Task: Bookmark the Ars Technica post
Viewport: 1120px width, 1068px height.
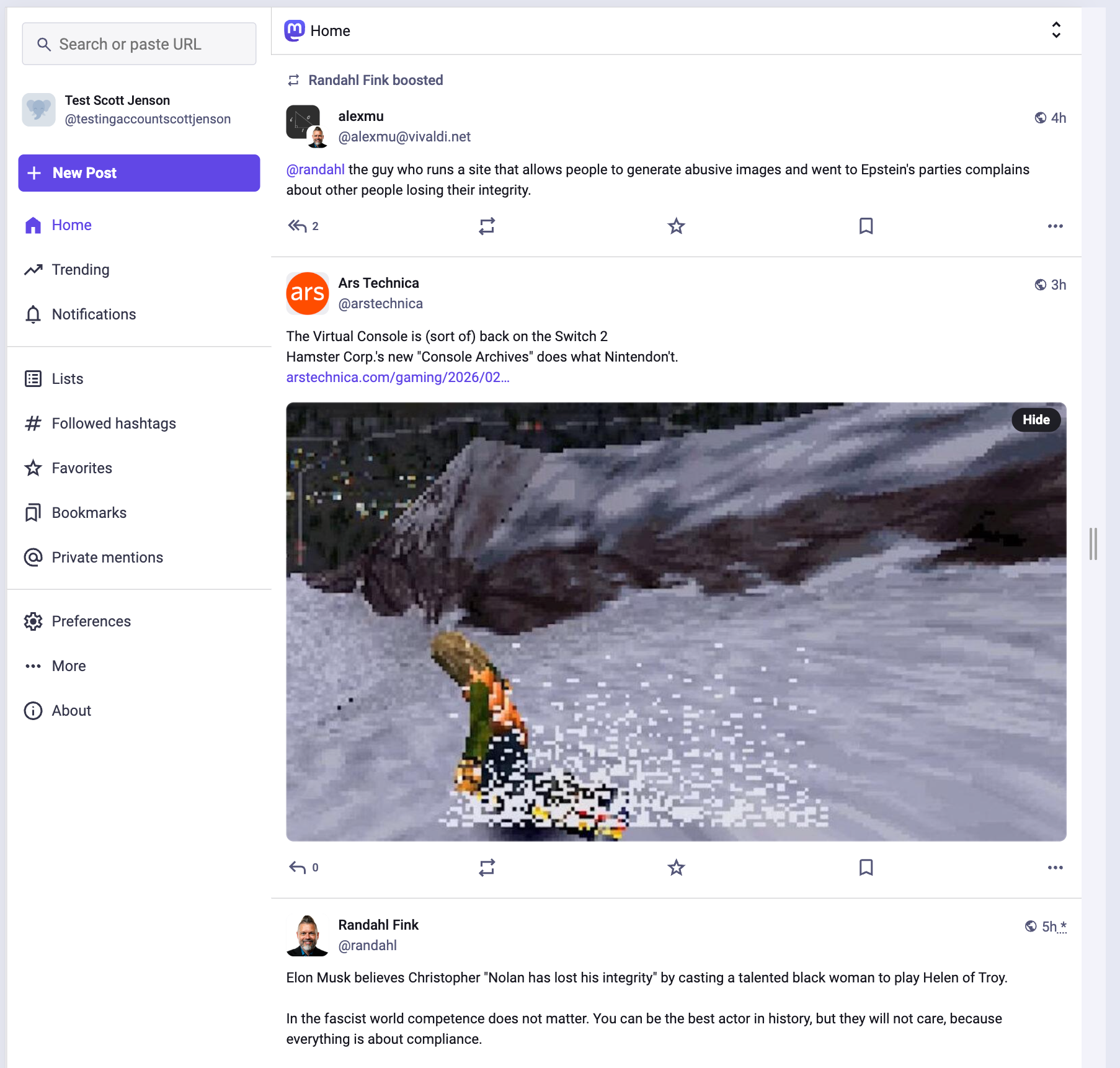Action: (866, 867)
